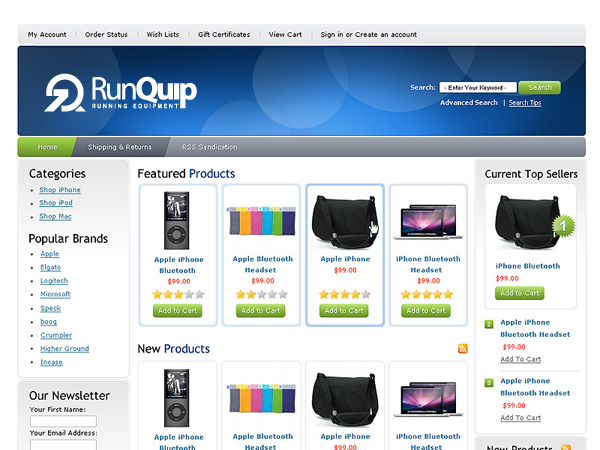Open Gift Certificates page

(x=224, y=34)
